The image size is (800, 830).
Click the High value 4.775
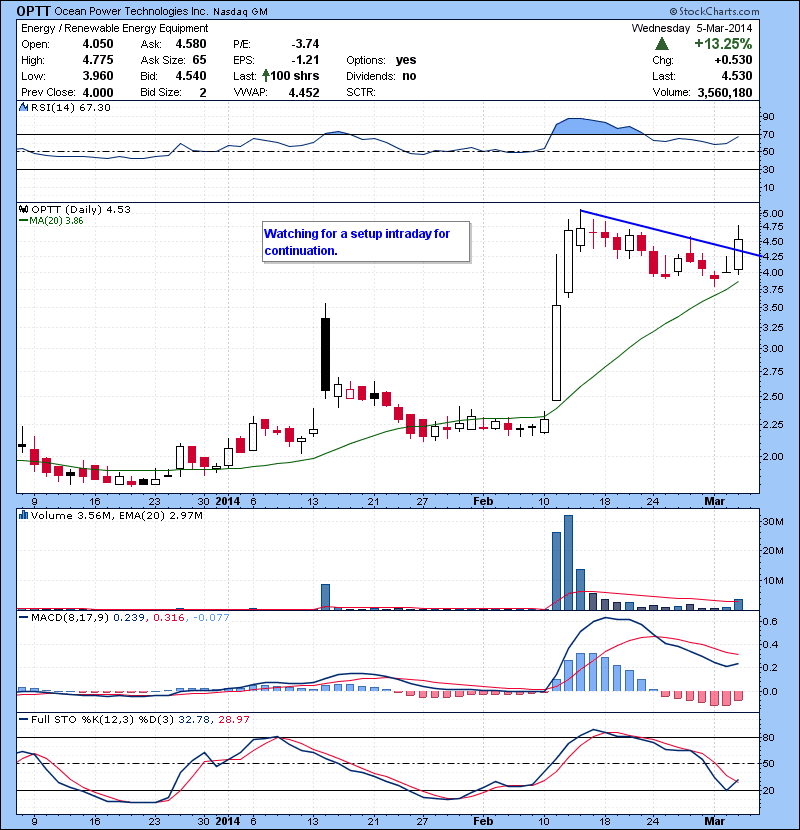[97, 60]
